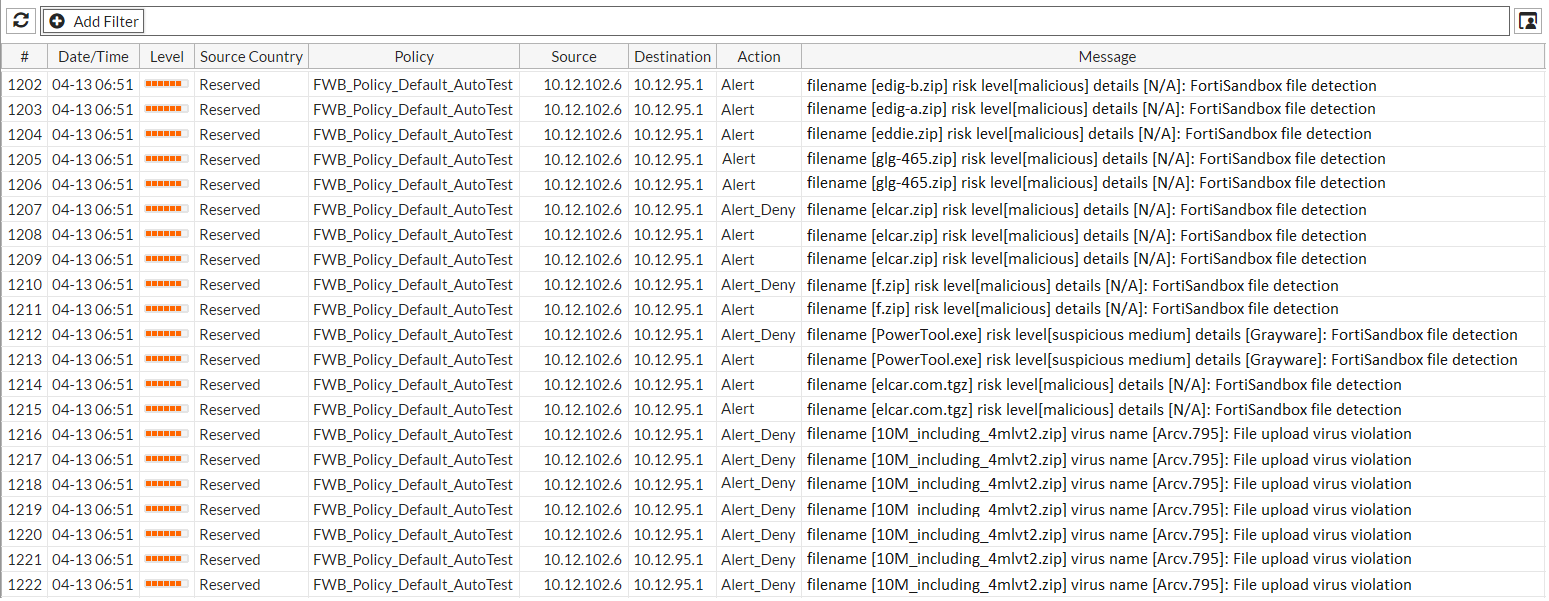
Task: Select log entry number 1207
Action: [x=25, y=210]
